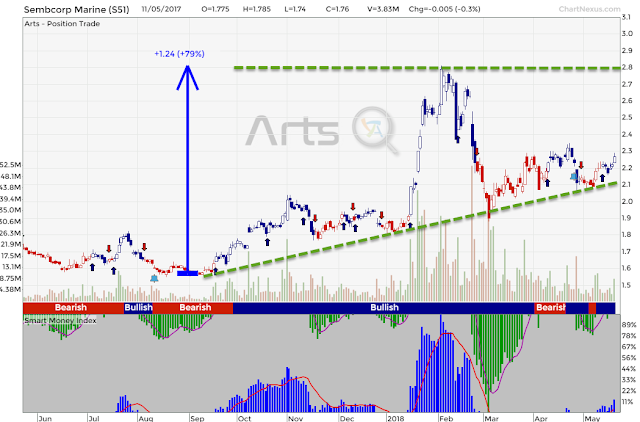This screenshot has width=640, height=422.
Task: Click the 2.8 price axis label
Action: (x=627, y=67)
